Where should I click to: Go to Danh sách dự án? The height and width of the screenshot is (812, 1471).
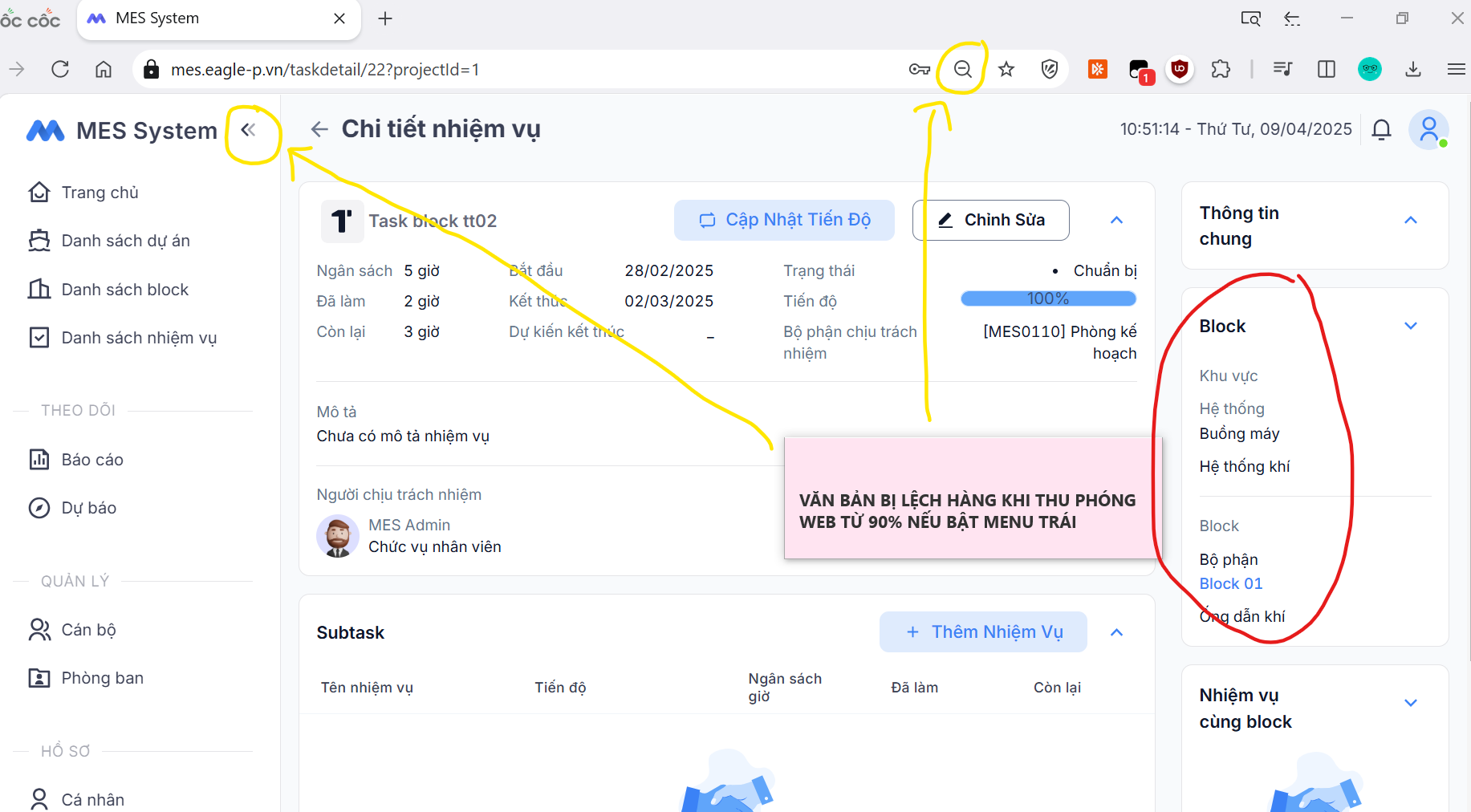125,241
